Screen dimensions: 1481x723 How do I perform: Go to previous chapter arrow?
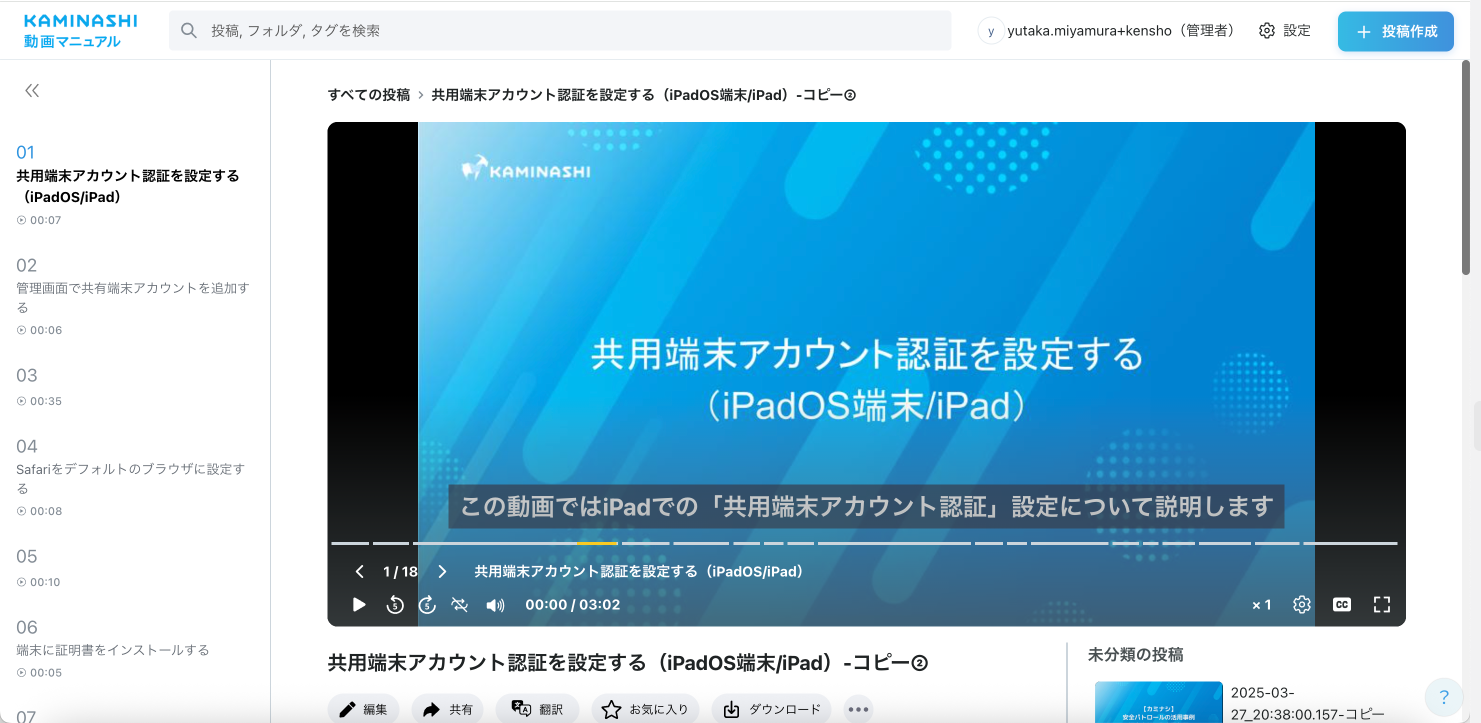360,572
